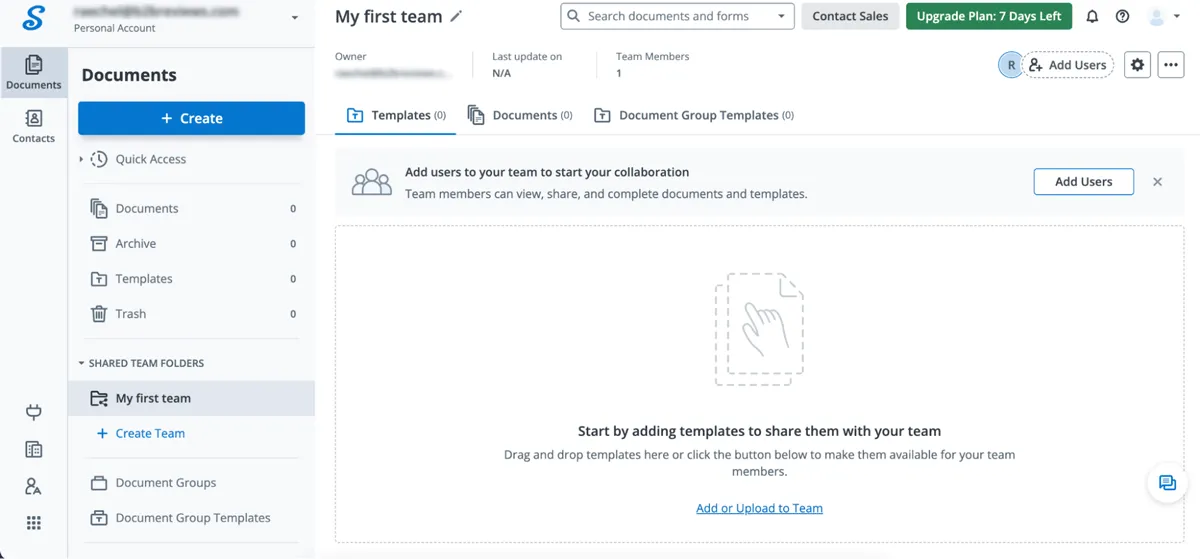Click dashed Add Users button in header
1200x559 pixels.
tap(1067, 65)
